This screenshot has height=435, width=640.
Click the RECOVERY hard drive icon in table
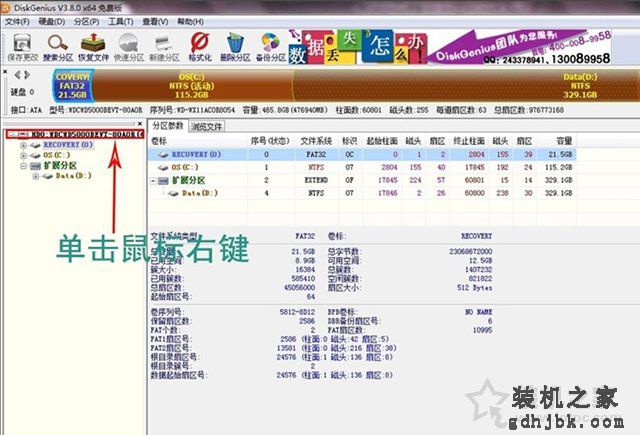(163, 155)
